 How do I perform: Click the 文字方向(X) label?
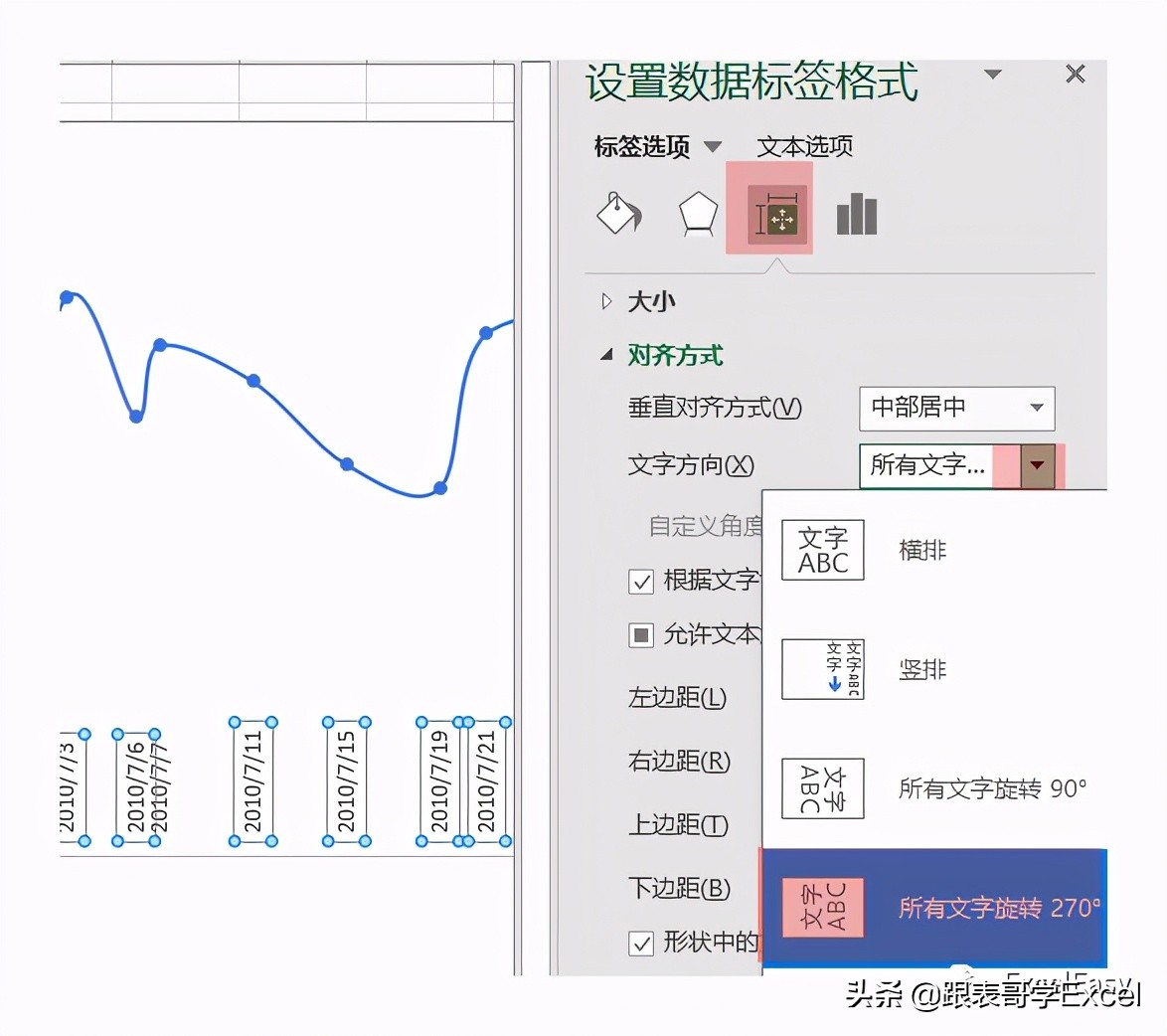click(691, 466)
